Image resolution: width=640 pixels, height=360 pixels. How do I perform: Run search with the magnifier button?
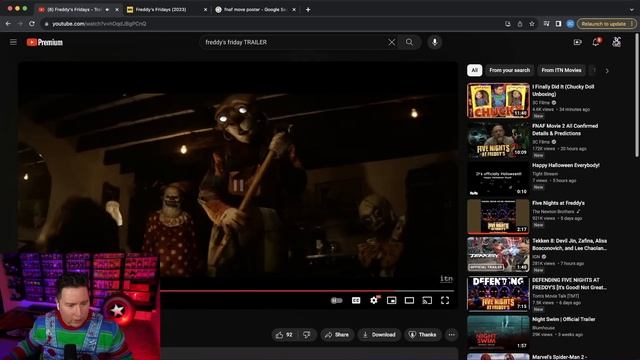[x=409, y=42]
